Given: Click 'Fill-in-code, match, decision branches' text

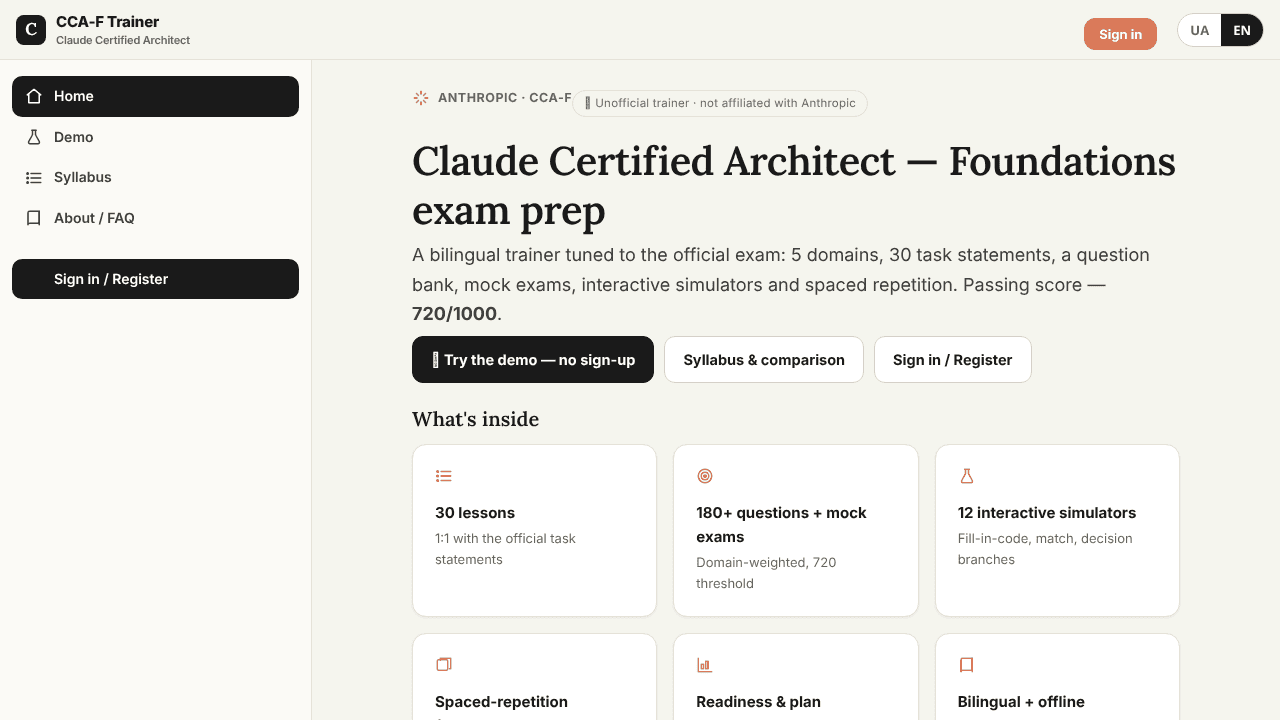Looking at the screenshot, I should (x=1045, y=549).
